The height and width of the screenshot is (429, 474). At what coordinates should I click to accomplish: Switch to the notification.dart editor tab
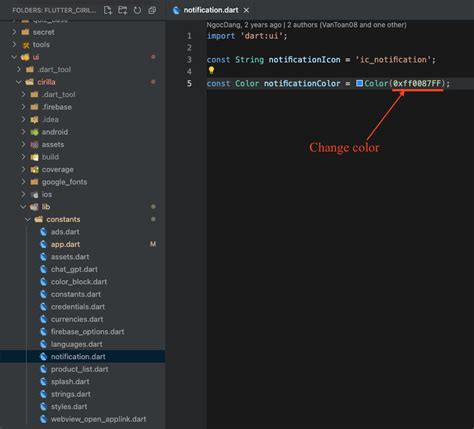[211, 10]
